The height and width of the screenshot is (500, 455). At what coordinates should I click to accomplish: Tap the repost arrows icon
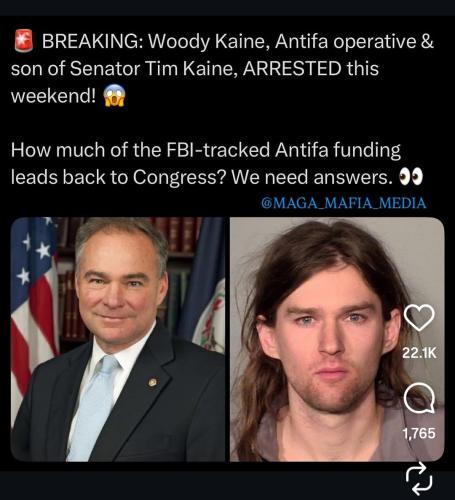419,479
